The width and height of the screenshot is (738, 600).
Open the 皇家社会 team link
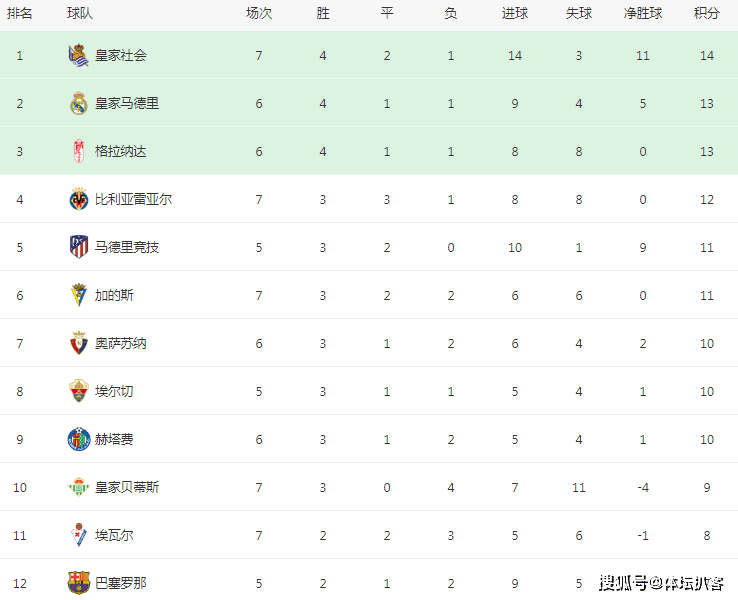click(x=121, y=56)
